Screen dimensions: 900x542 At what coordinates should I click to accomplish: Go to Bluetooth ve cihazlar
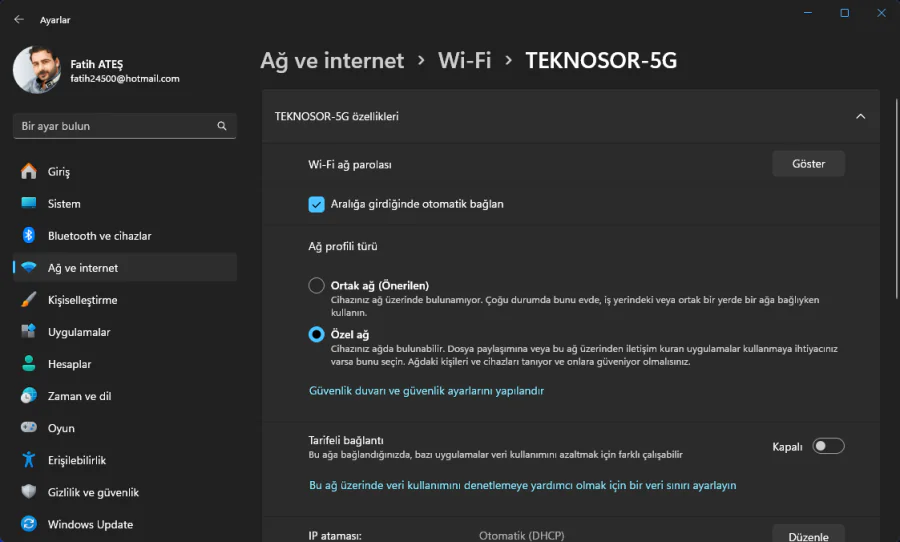[x=125, y=235]
